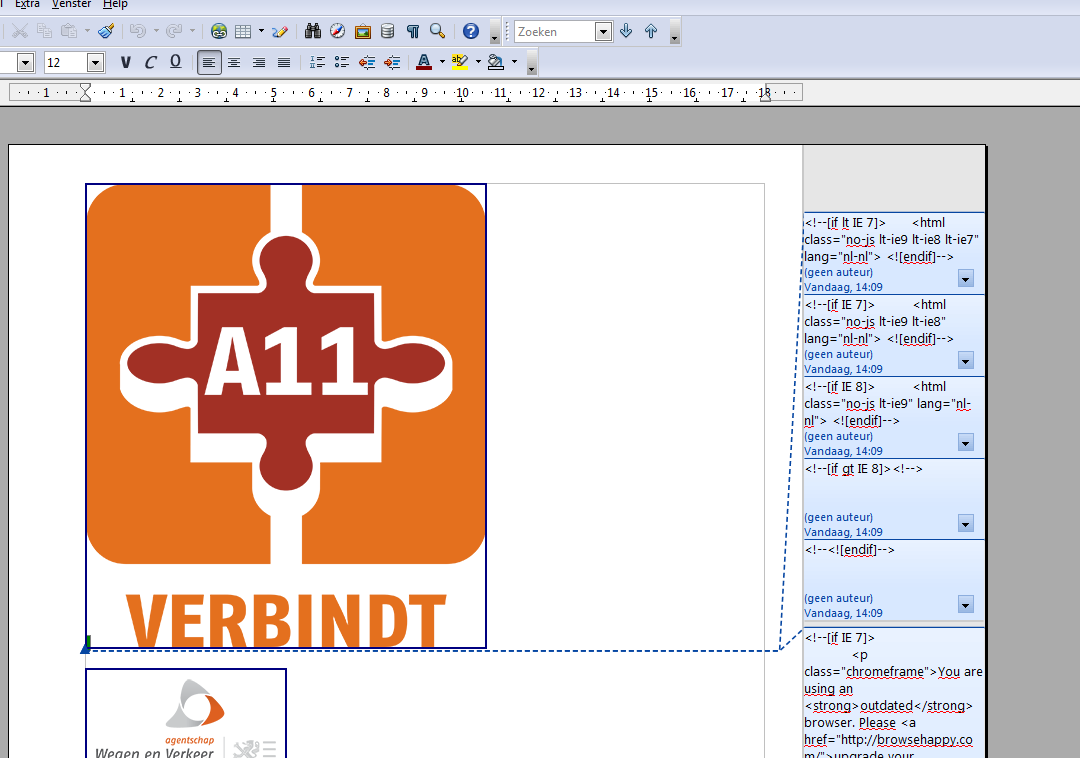Image resolution: width=1080 pixels, height=758 pixels.
Task: Open menu of first comment
Action: point(965,279)
